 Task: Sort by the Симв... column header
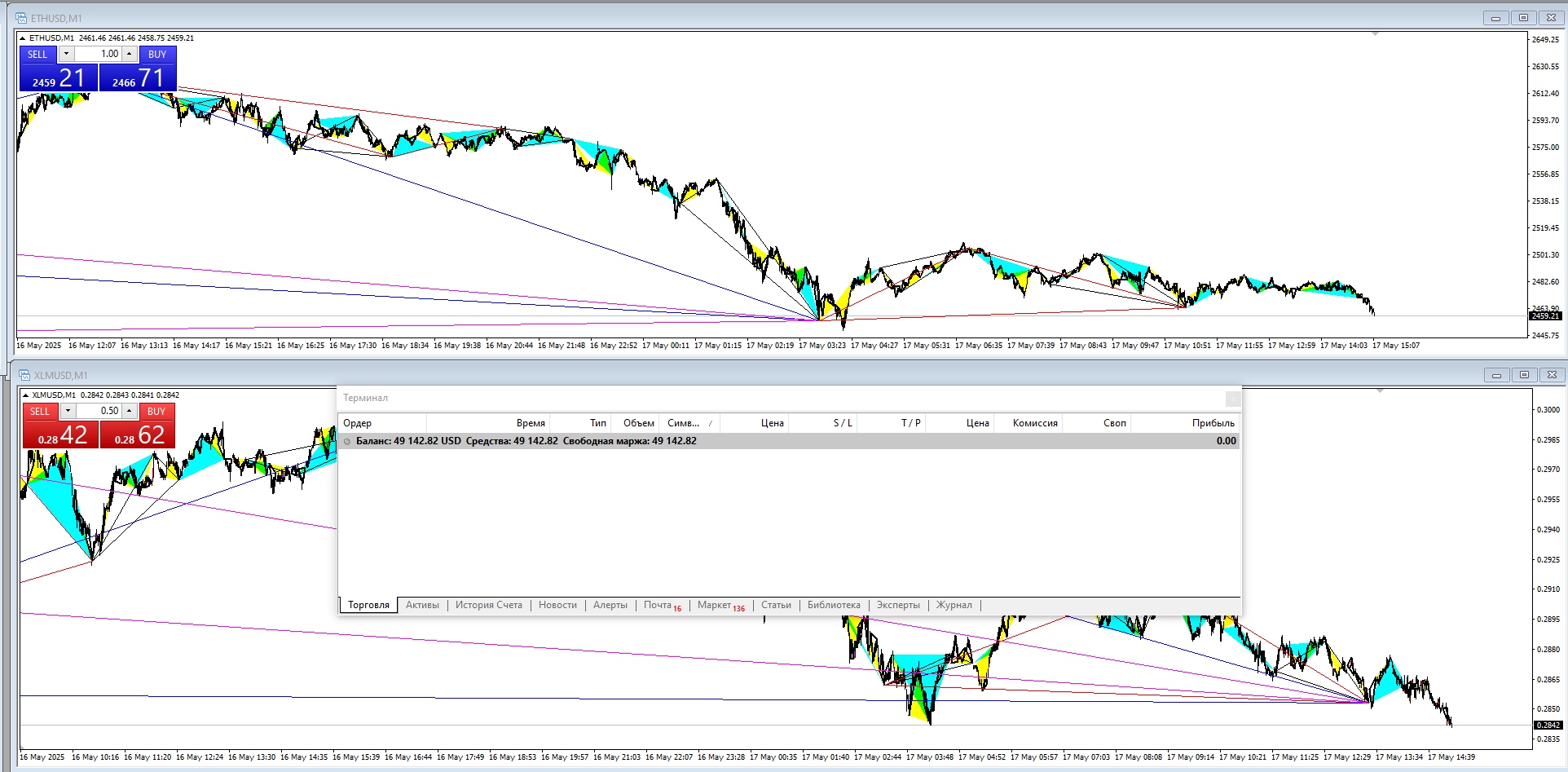tap(689, 423)
